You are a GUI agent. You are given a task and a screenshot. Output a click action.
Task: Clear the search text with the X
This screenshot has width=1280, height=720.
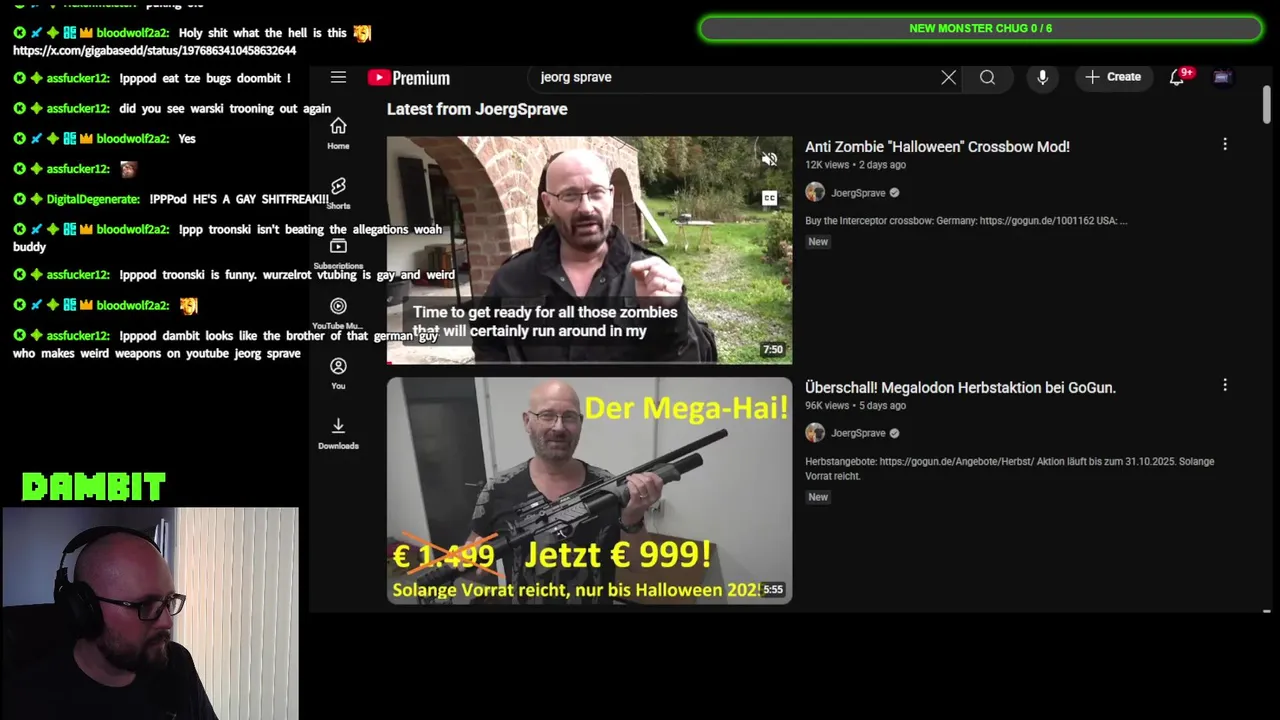948,77
